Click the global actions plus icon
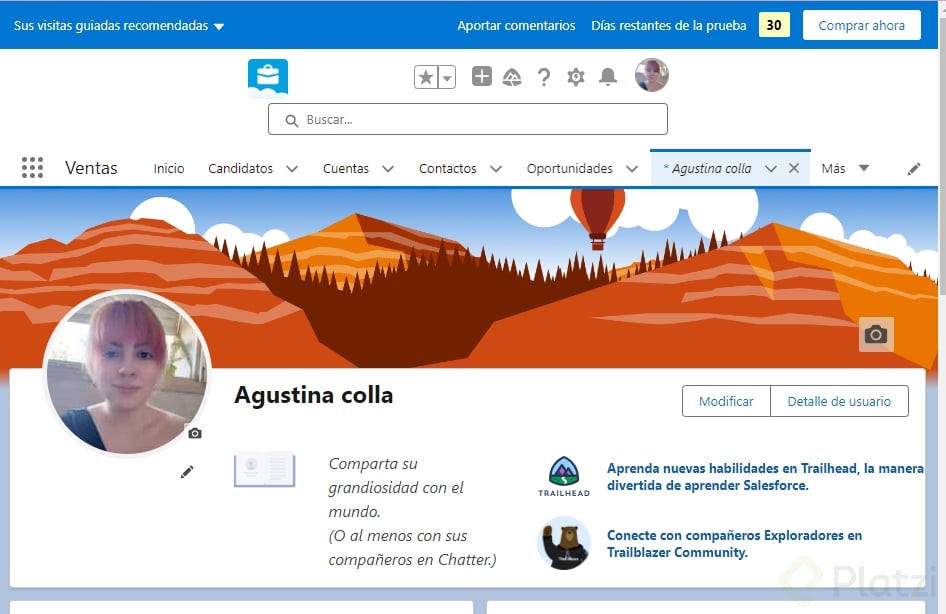 (481, 77)
